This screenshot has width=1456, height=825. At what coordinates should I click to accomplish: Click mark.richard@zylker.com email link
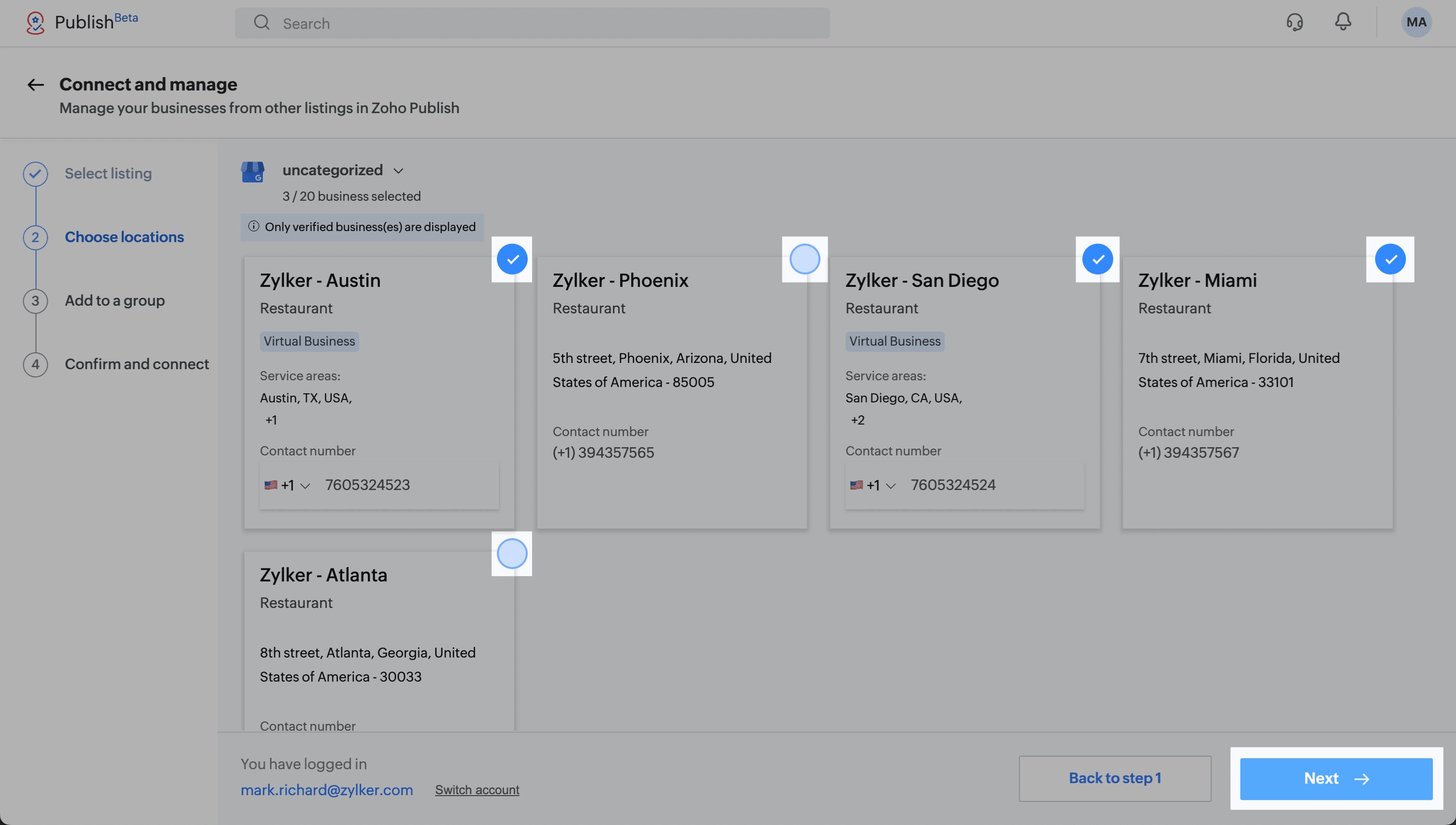click(326, 790)
